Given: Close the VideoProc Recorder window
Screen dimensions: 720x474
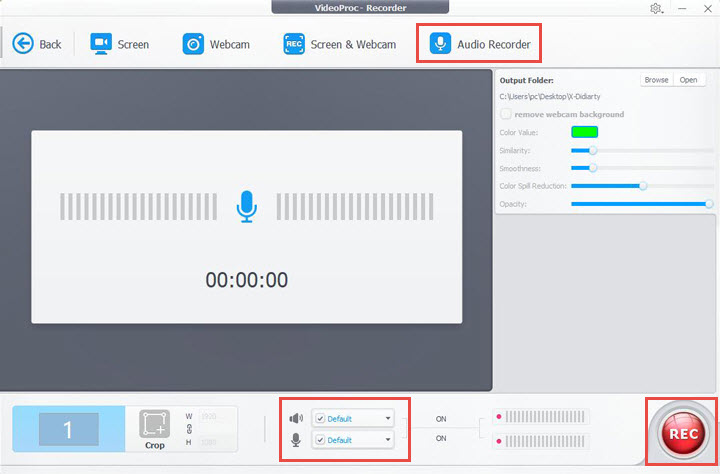Looking at the screenshot, I should click(708, 8).
